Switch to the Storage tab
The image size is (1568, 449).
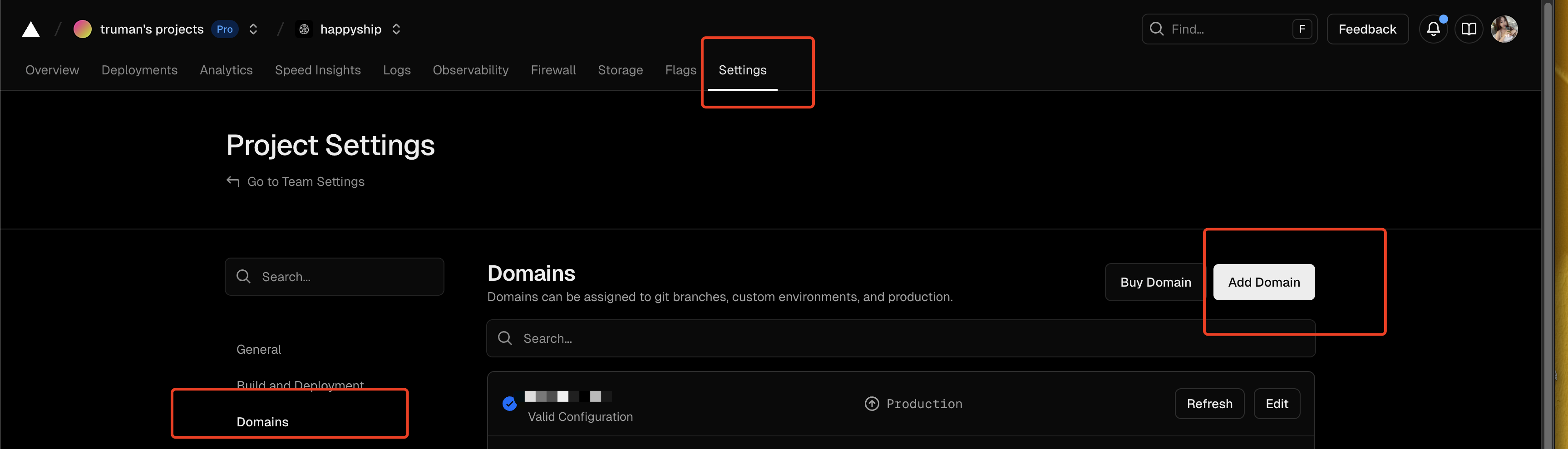point(620,70)
